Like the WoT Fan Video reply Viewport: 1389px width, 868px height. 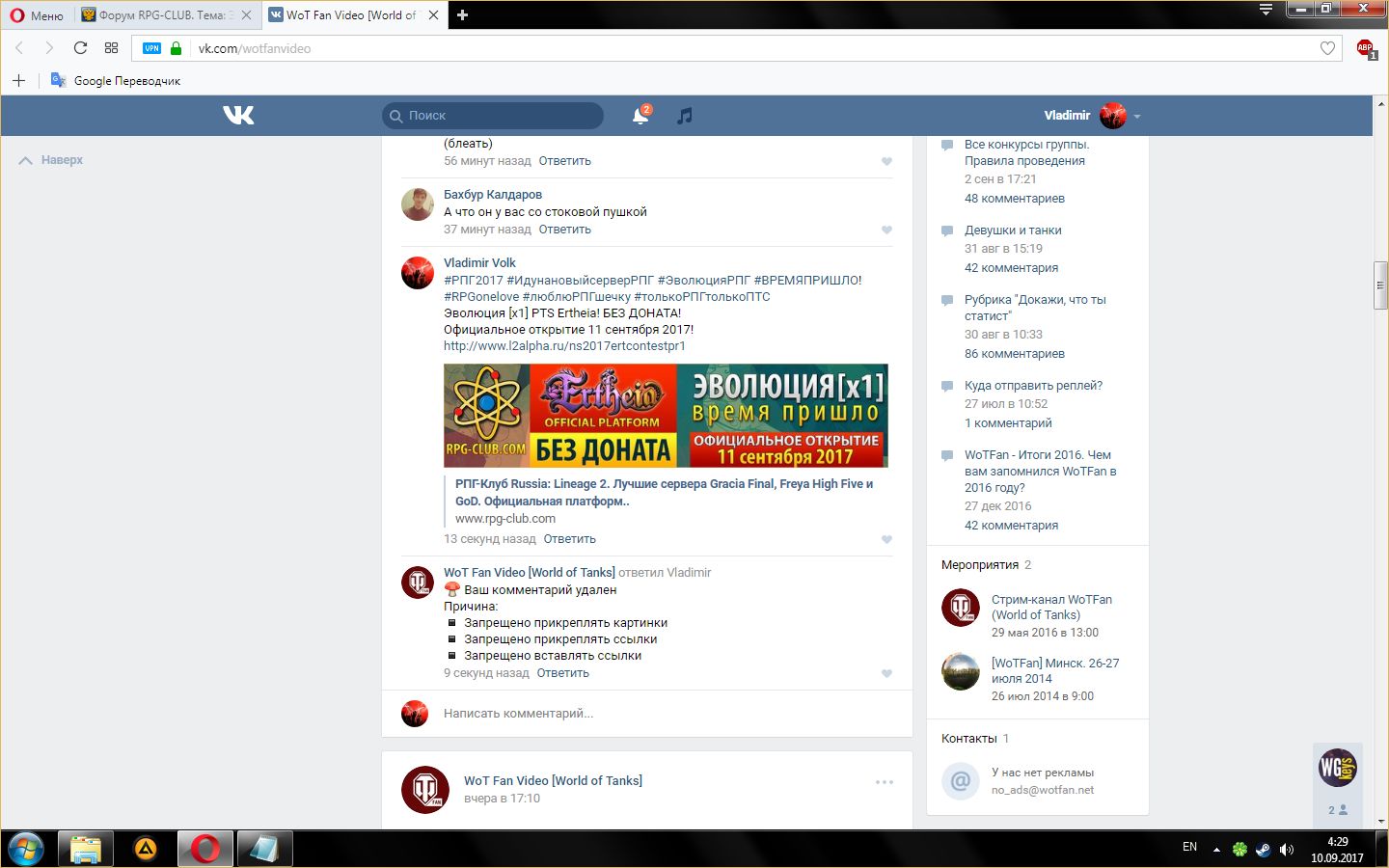(886, 673)
